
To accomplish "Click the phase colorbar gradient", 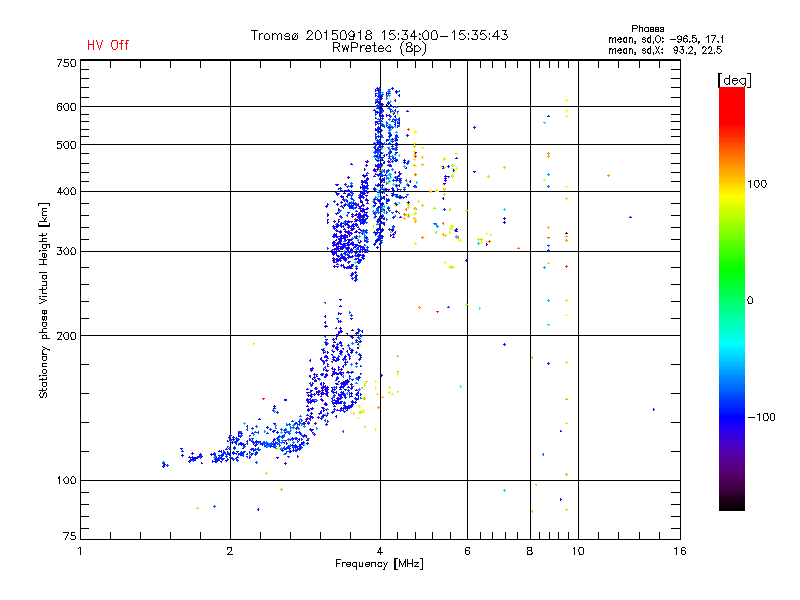I will point(732,298).
